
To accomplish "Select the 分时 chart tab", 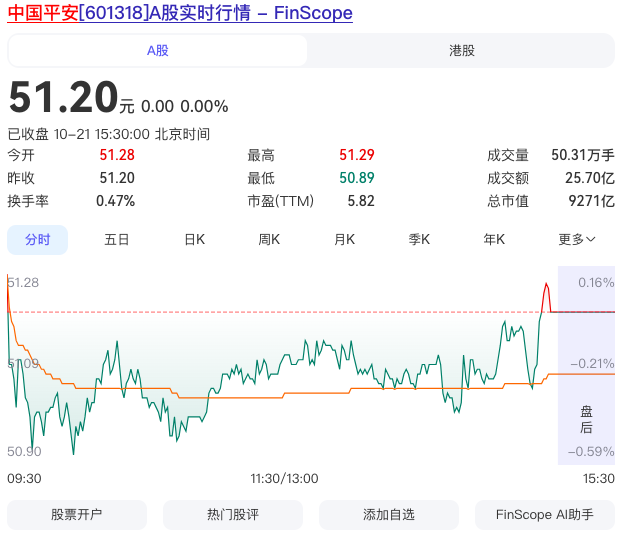I will pos(38,240).
